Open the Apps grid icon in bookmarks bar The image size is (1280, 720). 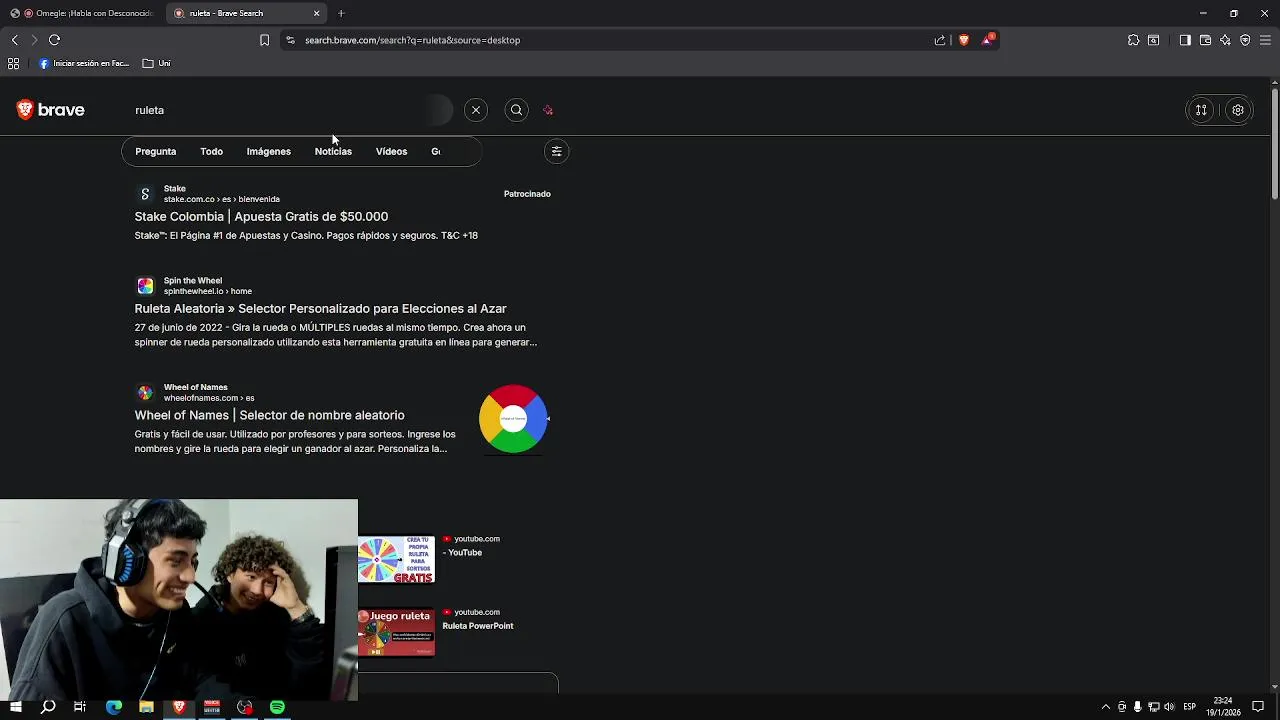[x=14, y=63]
